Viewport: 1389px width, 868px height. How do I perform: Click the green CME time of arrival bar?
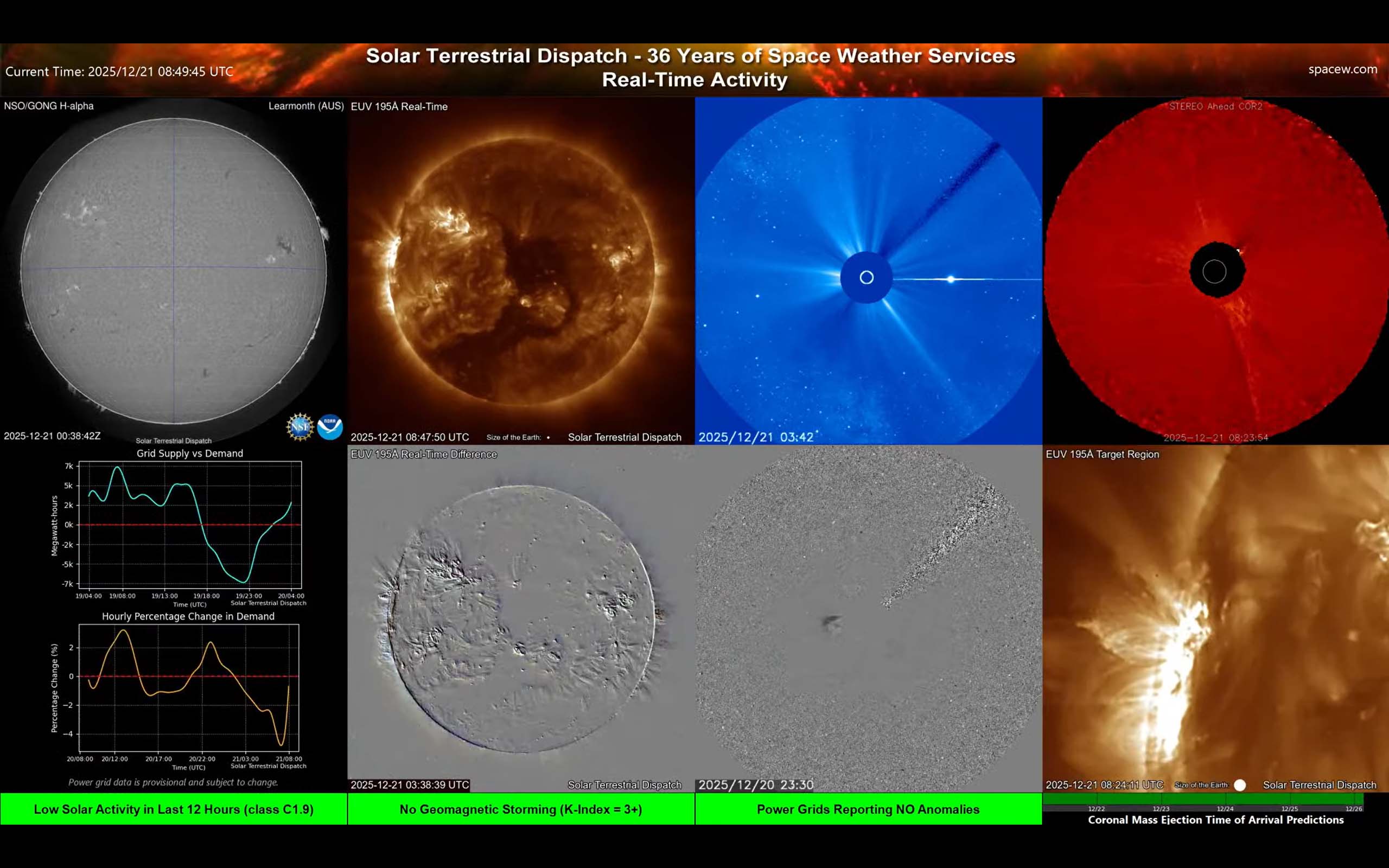[x=1202, y=799]
